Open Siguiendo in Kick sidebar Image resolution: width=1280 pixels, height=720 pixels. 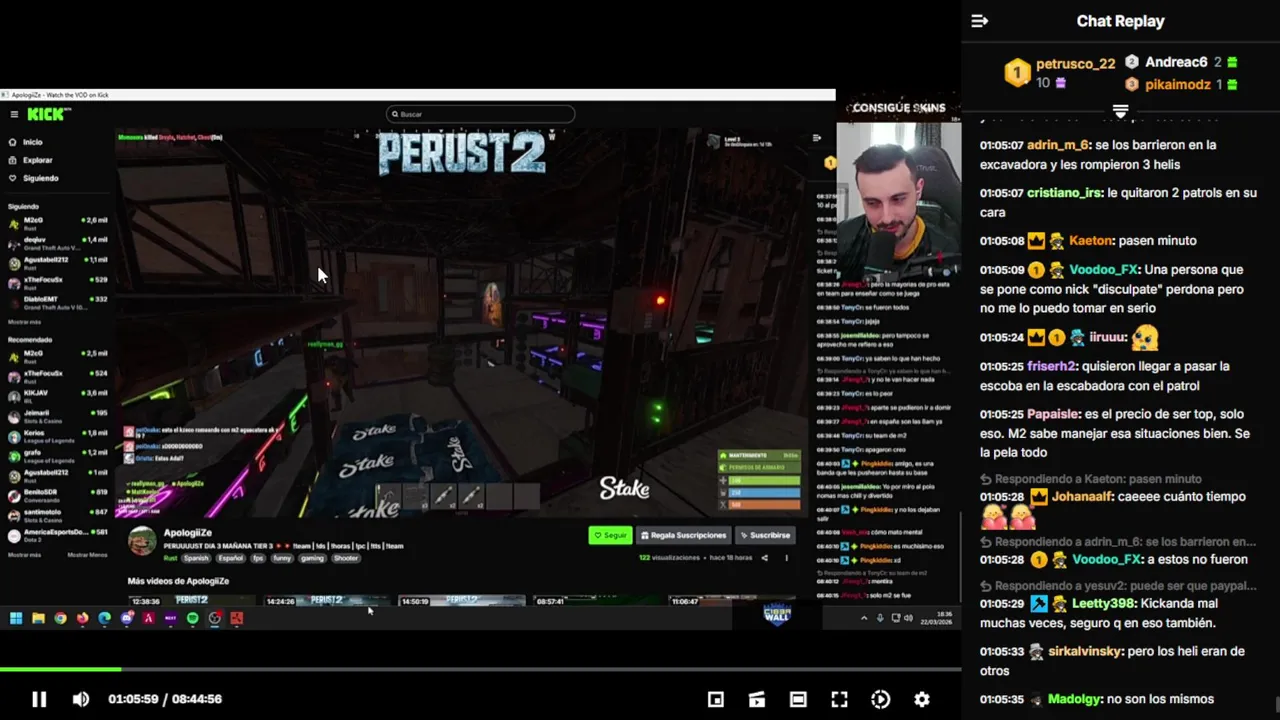(33, 178)
